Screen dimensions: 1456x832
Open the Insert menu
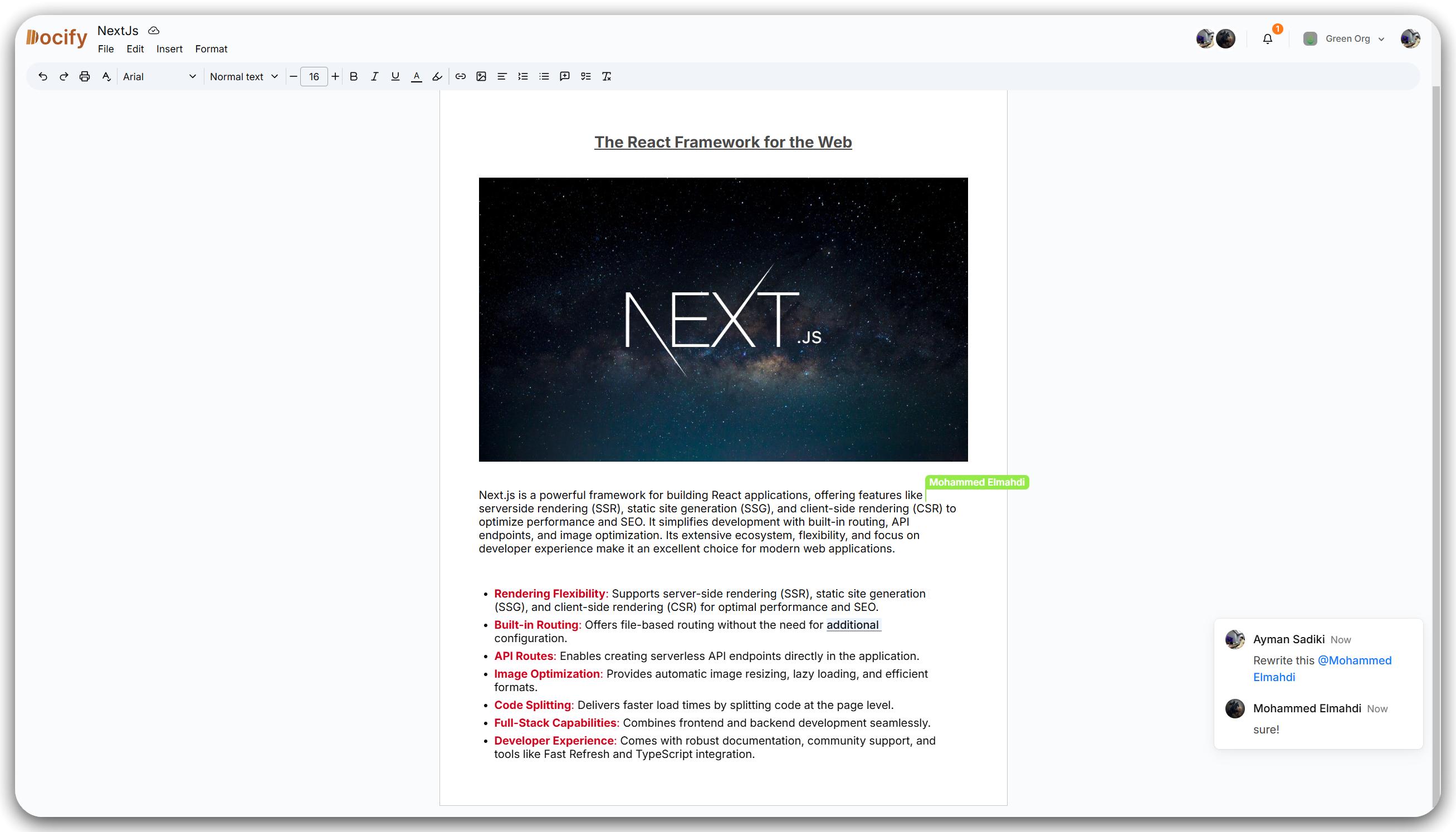pyautogui.click(x=169, y=49)
